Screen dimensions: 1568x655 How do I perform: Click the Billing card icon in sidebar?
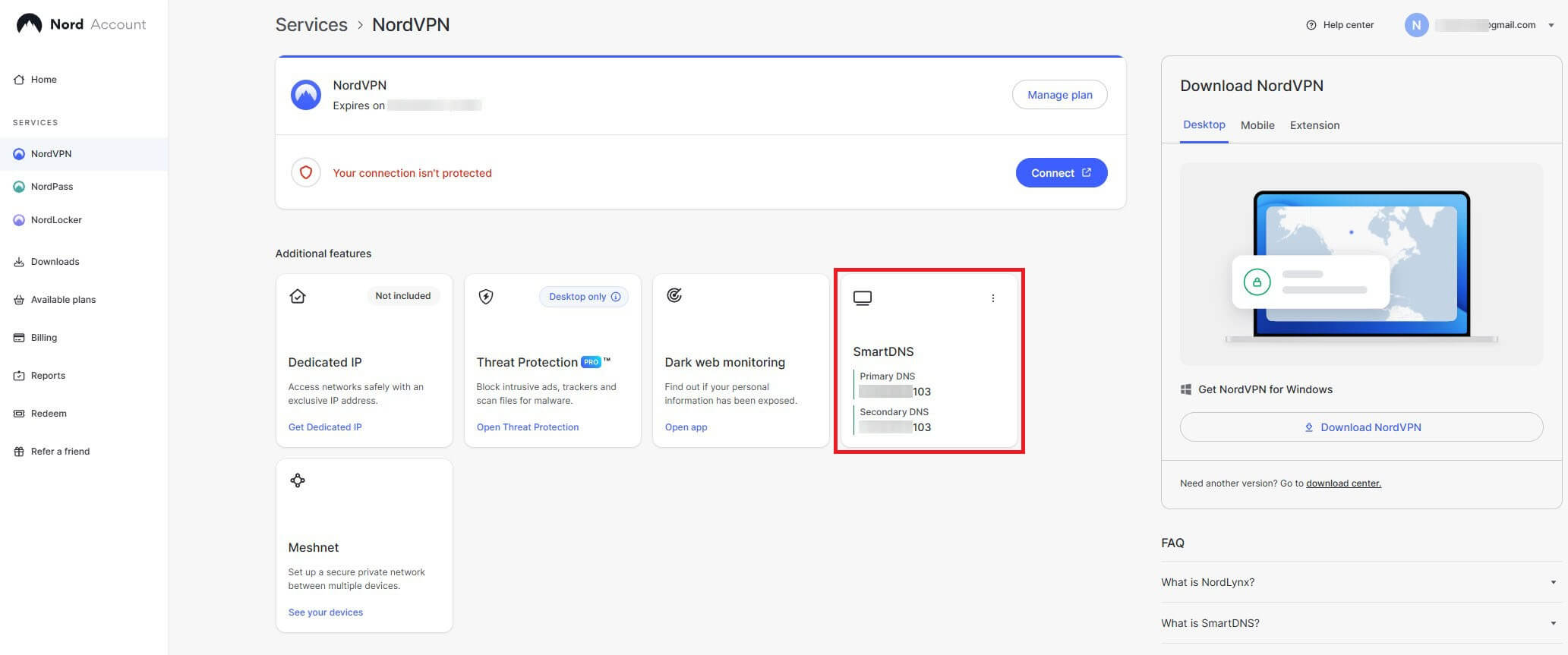click(19, 338)
